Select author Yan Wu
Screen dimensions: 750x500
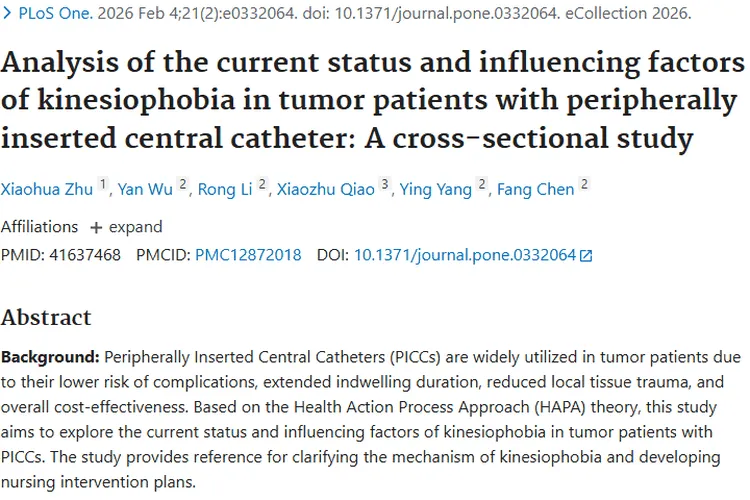coord(147,189)
